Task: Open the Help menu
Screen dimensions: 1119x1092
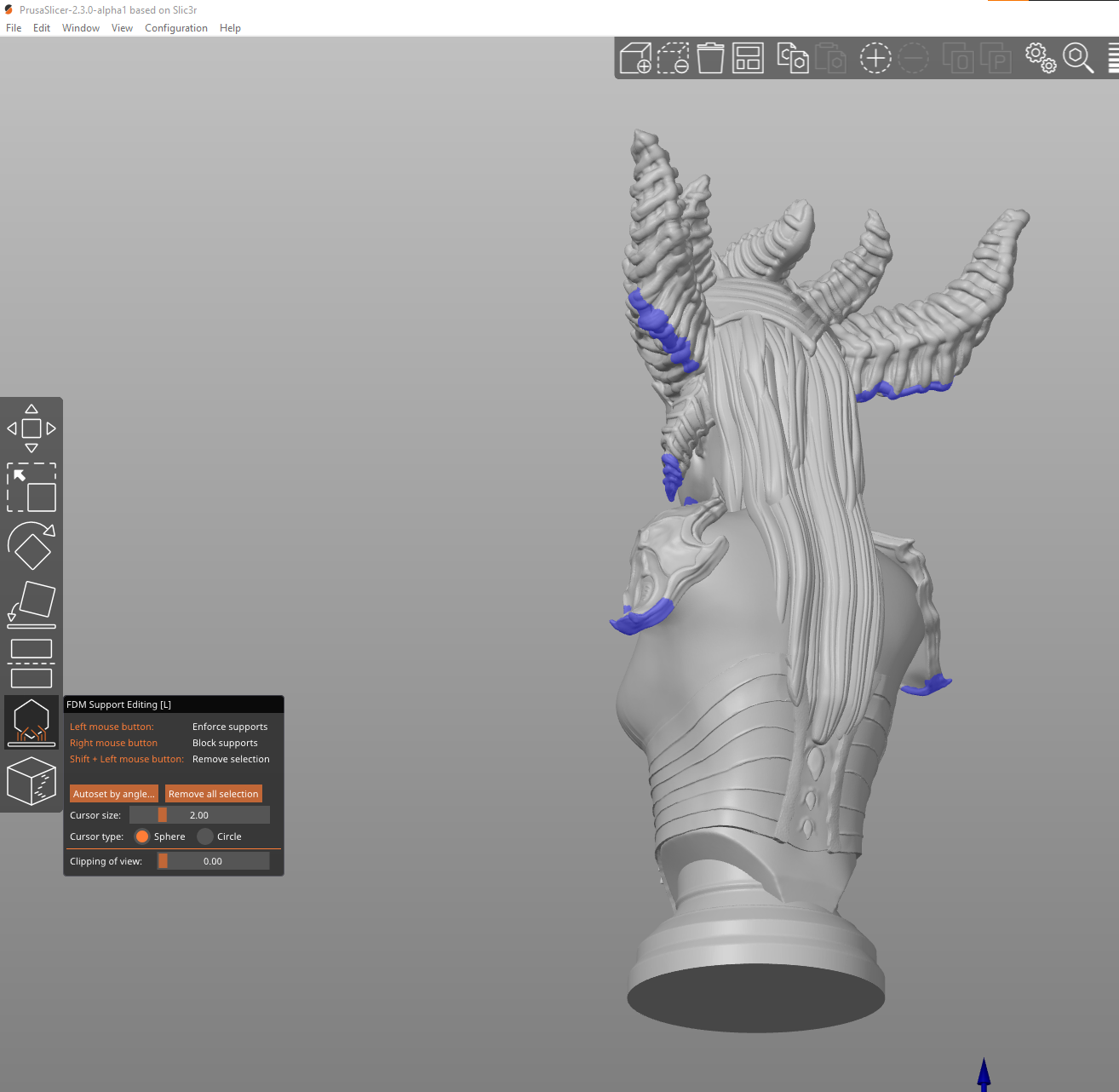Action: coord(230,28)
